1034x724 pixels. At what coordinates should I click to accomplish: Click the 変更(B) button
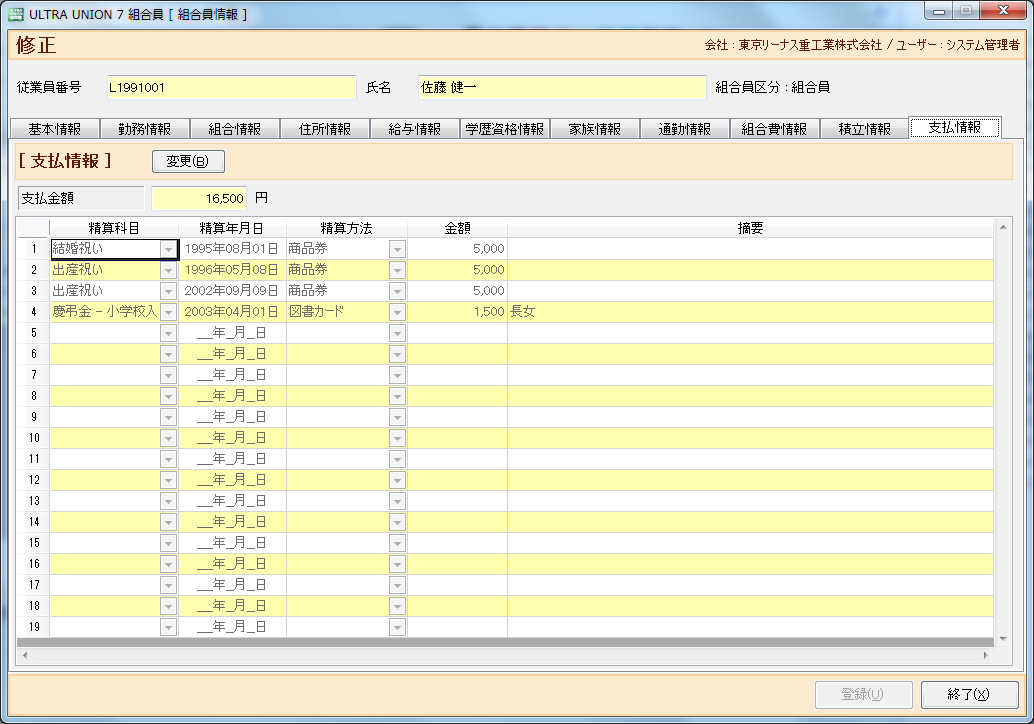tap(188, 162)
